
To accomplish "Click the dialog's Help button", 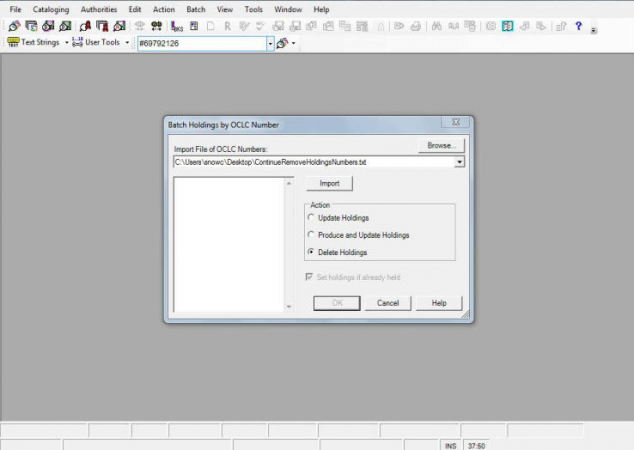I will [439, 303].
